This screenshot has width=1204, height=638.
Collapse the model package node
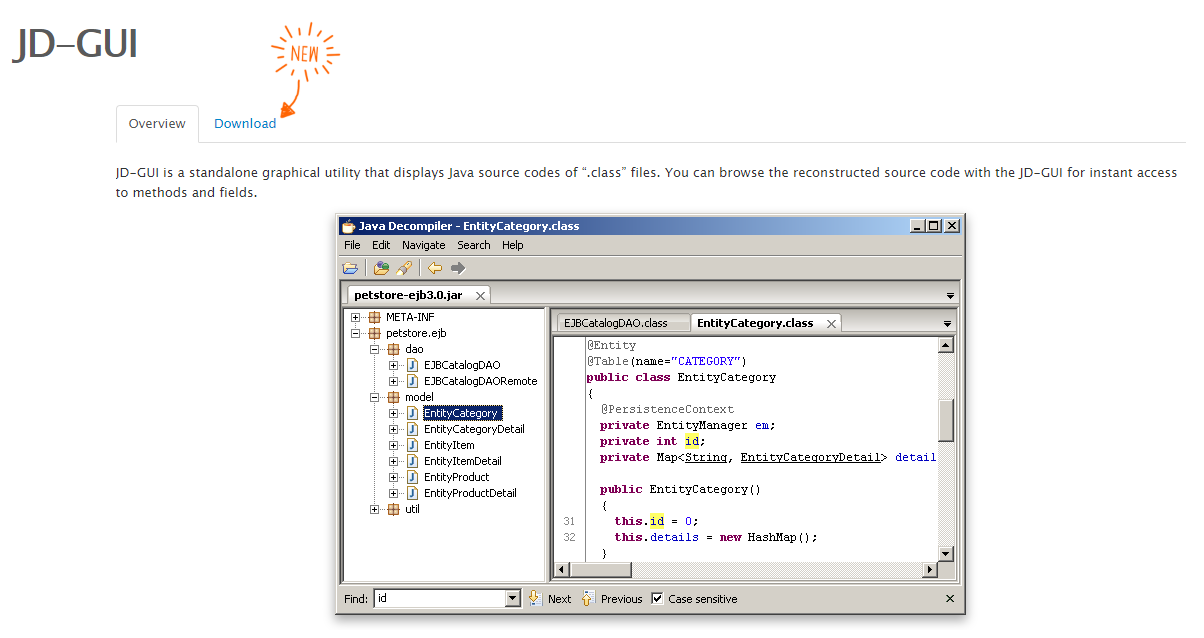pos(375,397)
